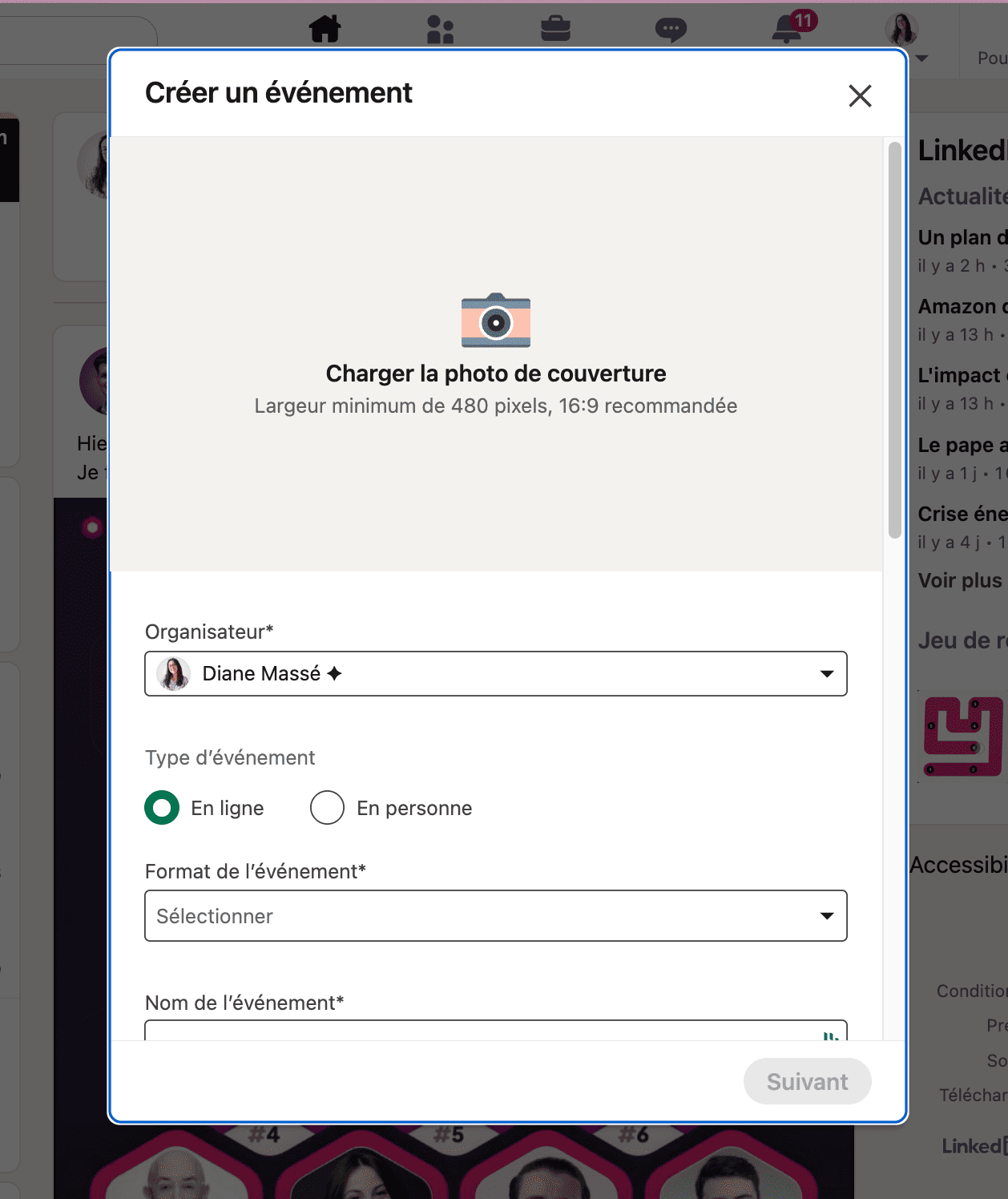
Task: Expand the Moi profile menu arrow
Action: (x=922, y=58)
